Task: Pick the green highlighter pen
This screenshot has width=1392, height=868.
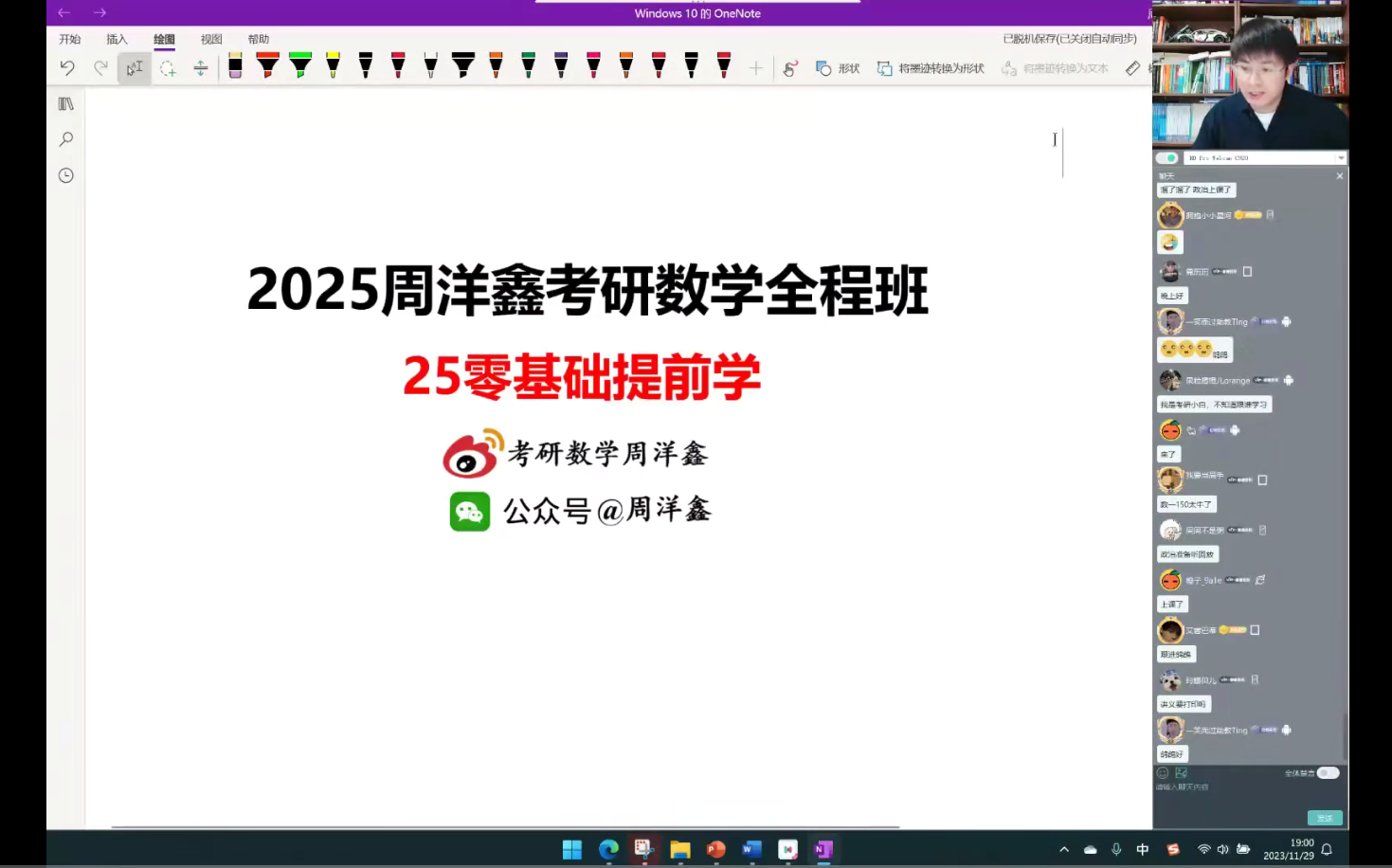Action: tap(300, 64)
